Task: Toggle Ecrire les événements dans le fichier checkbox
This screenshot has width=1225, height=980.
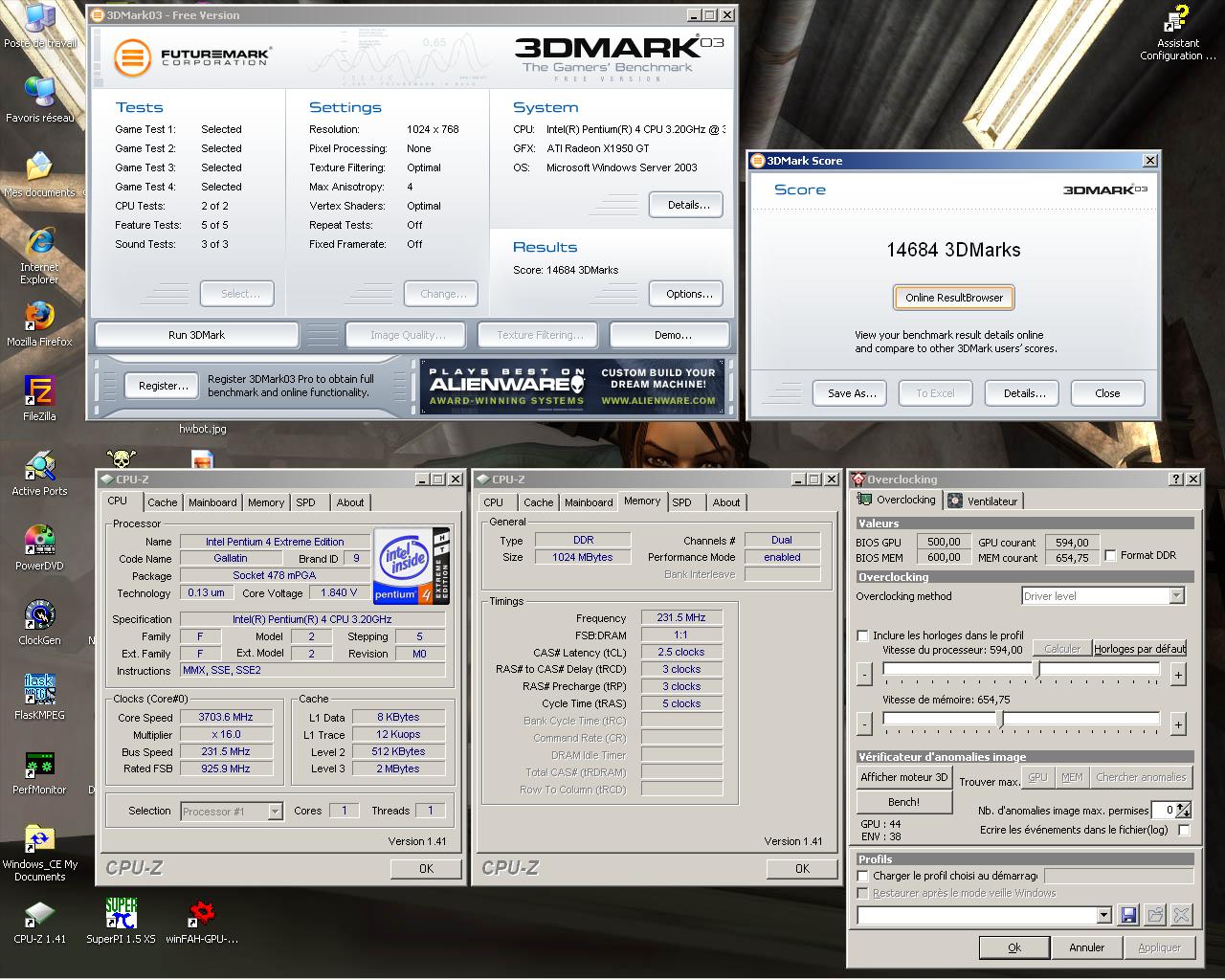Action: pos(1184,830)
